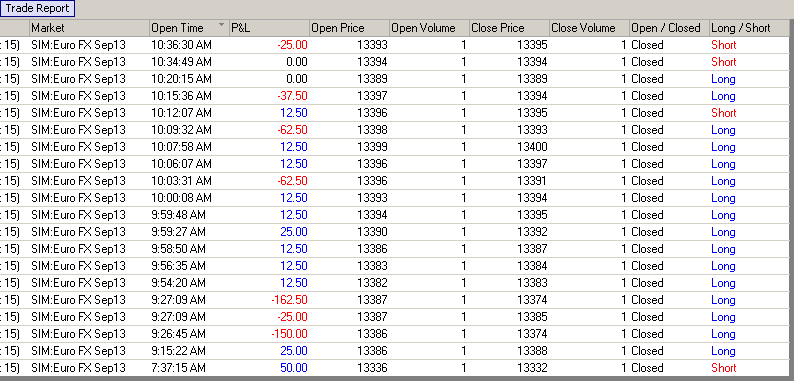Click close price 13384
This screenshot has width=794, height=381.
pyautogui.click(x=532, y=266)
